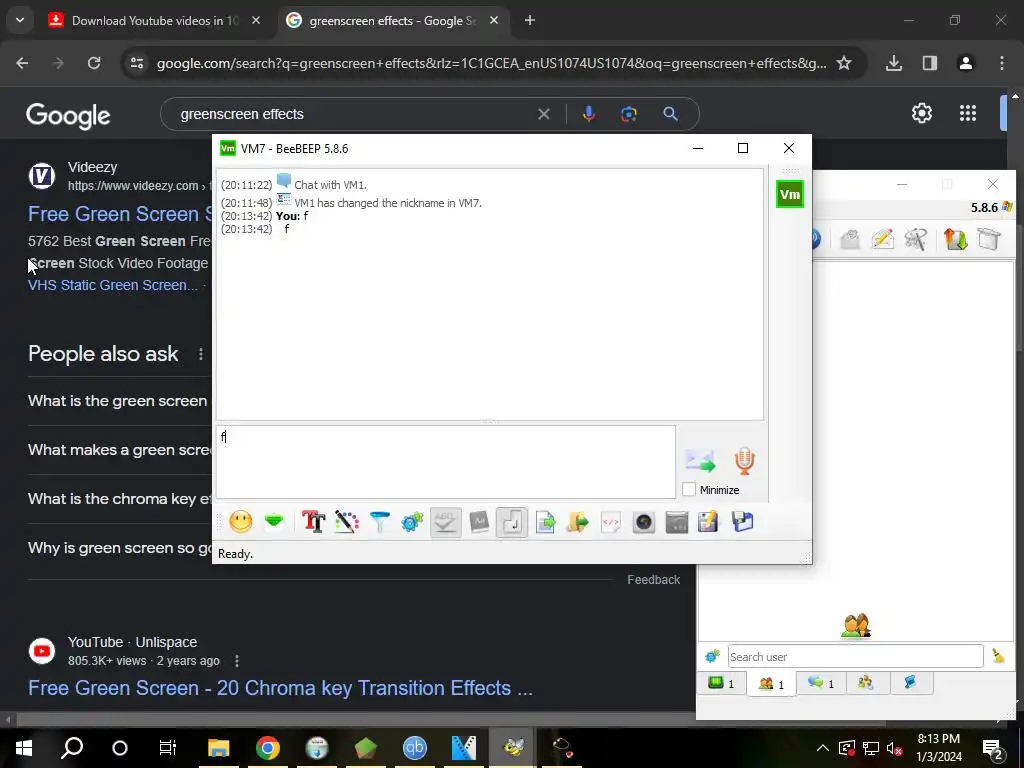Image resolution: width=1024 pixels, height=768 pixels.
Task: Click the 5.8.6 version label in BeeBEEP
Action: [x=984, y=208]
